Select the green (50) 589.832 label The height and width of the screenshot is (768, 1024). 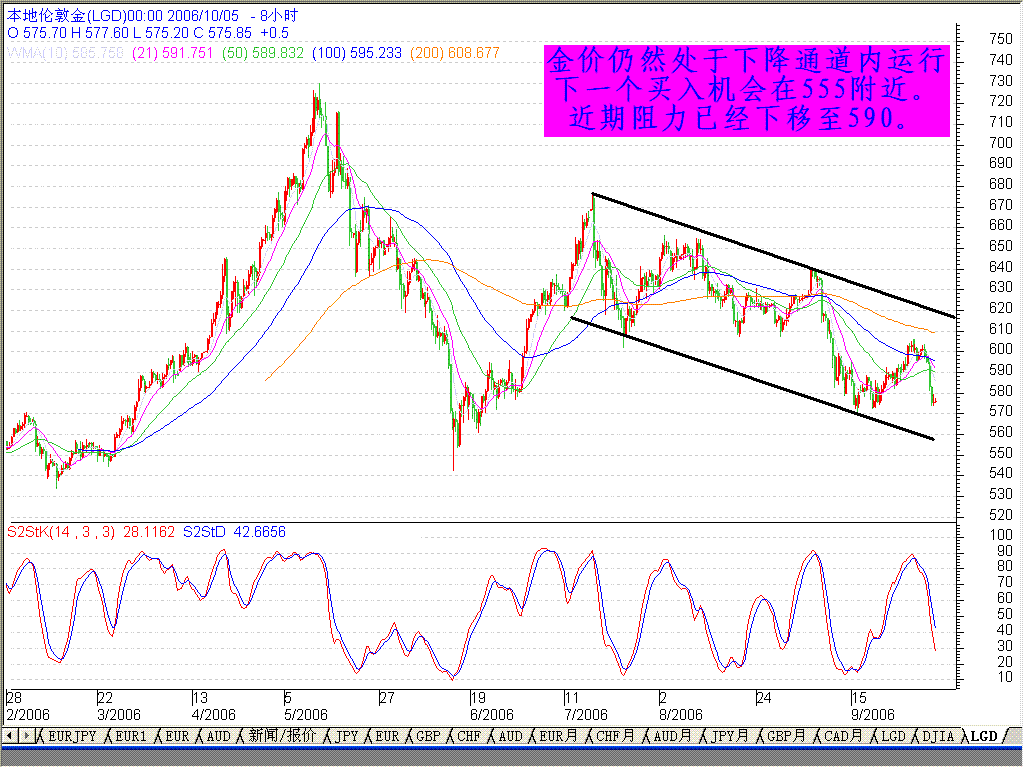pyautogui.click(x=263, y=53)
